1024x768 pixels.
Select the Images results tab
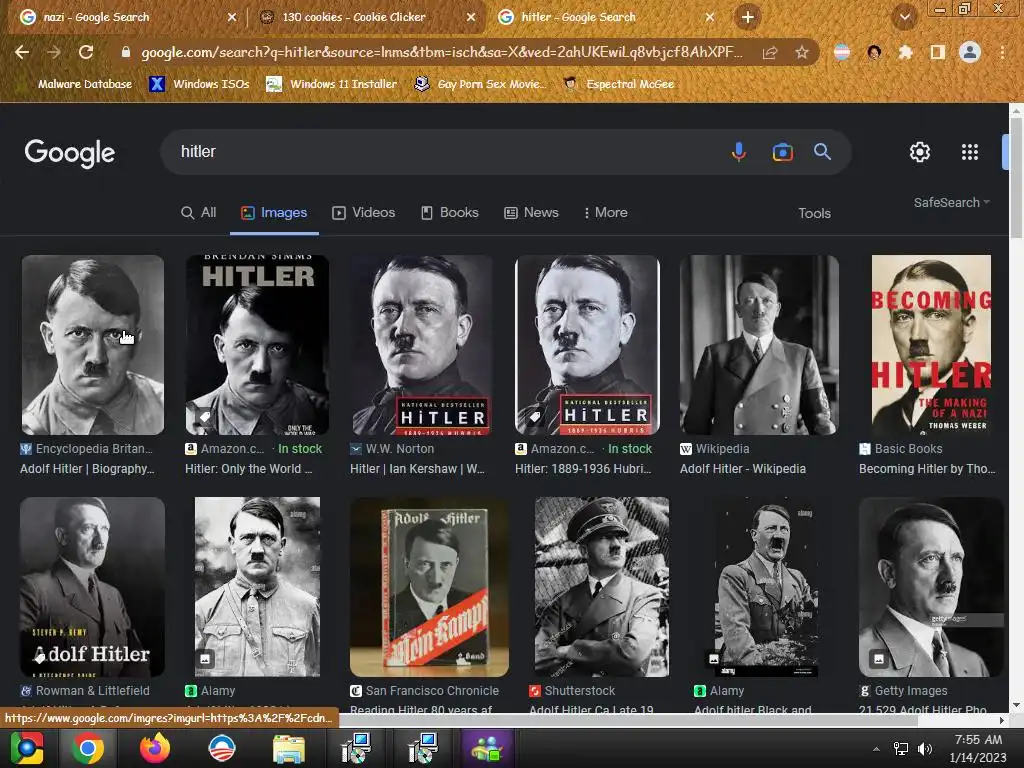point(274,212)
